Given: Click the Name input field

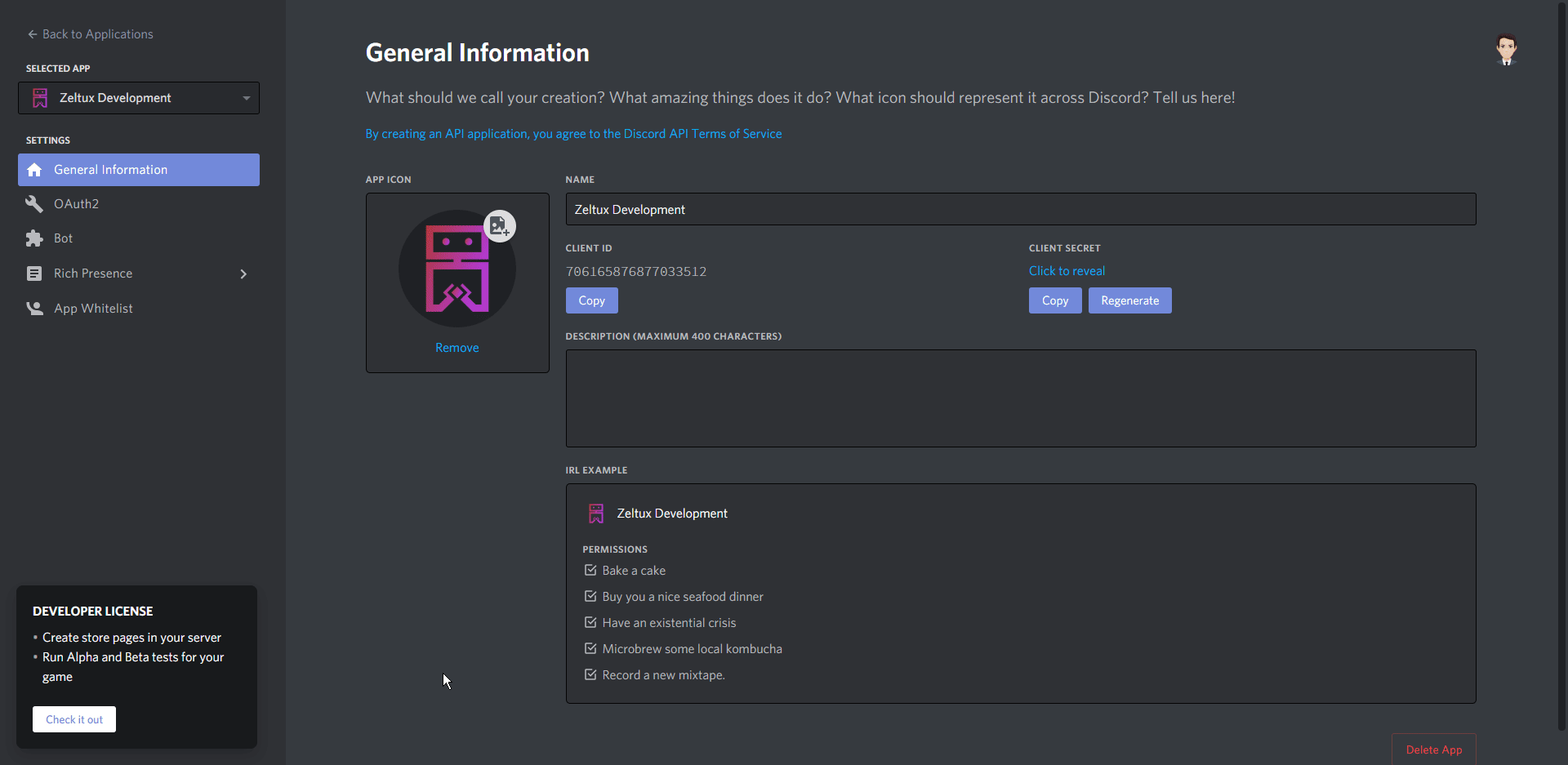Looking at the screenshot, I should point(1021,209).
